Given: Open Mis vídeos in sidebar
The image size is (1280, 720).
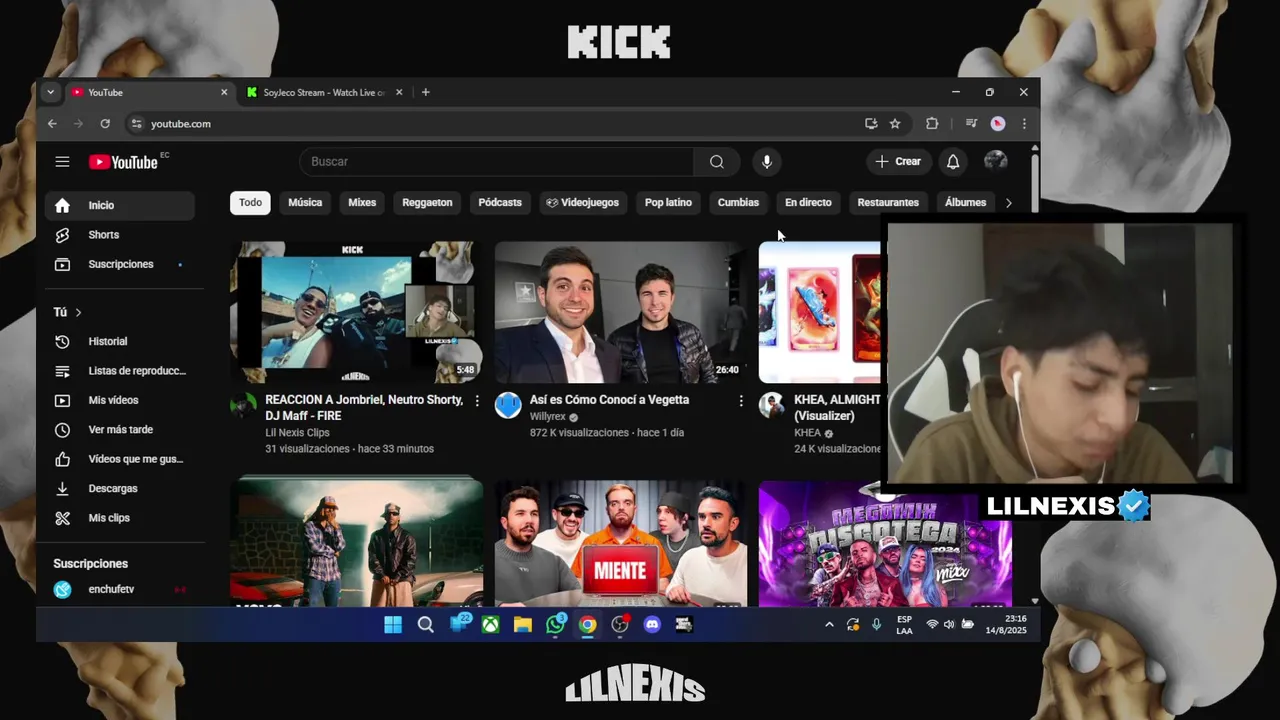Looking at the screenshot, I should tap(120, 401).
